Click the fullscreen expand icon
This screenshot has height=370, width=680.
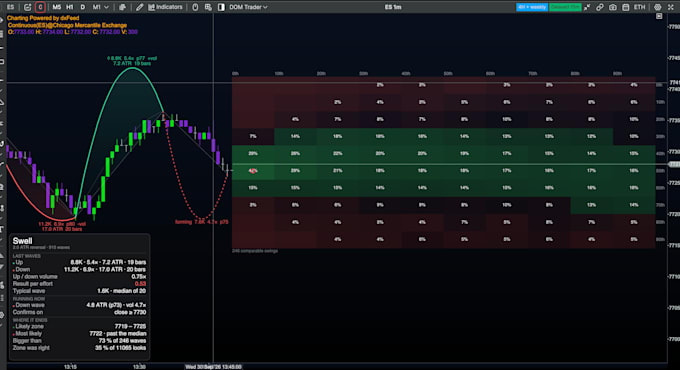pyautogui.click(x=670, y=7)
